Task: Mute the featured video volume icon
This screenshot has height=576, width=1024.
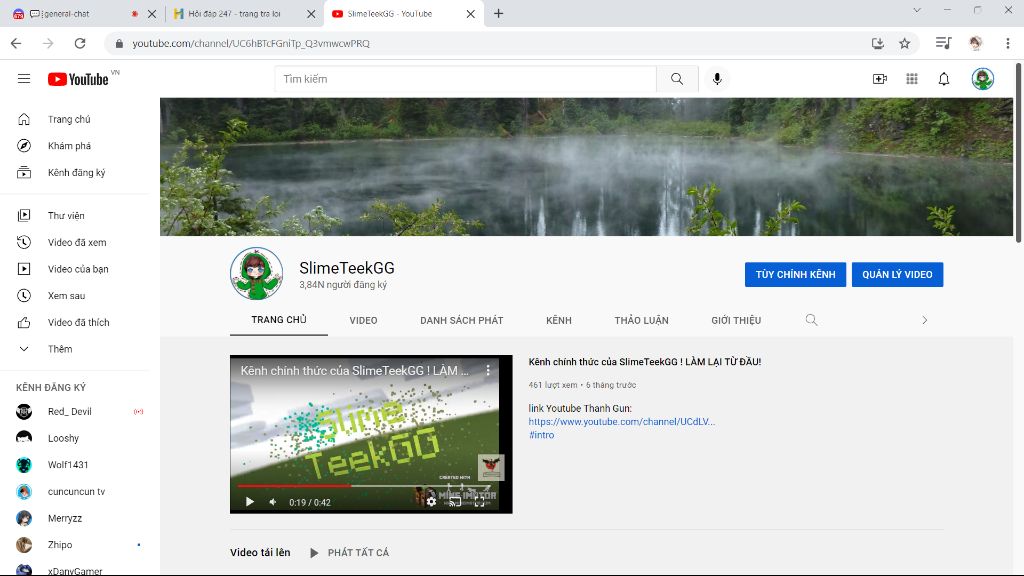Action: point(273,502)
